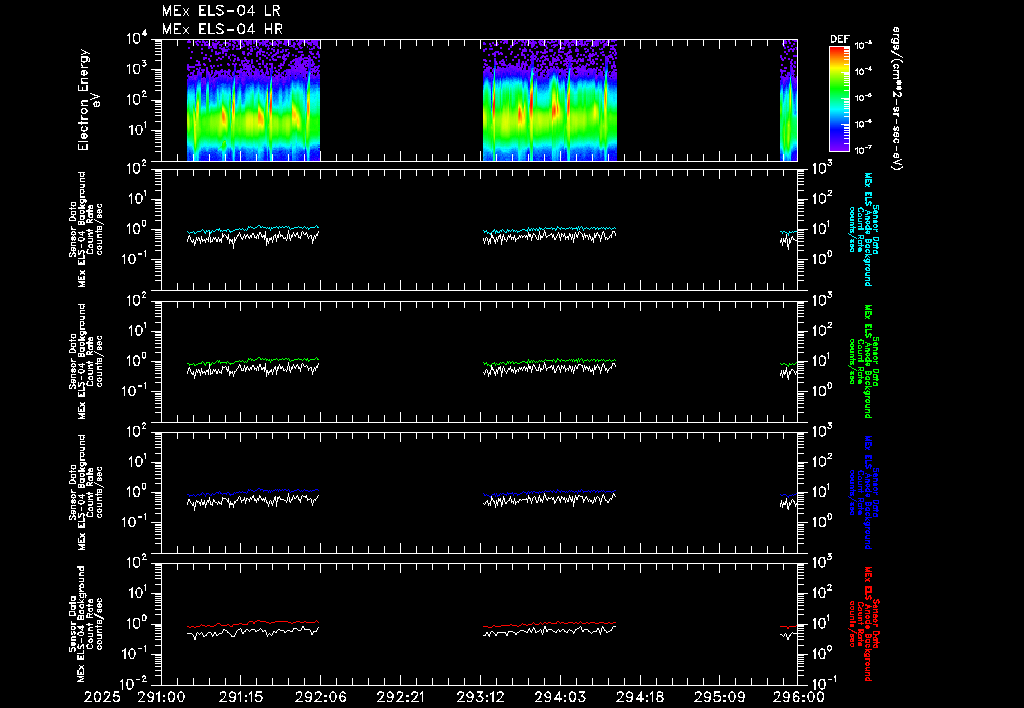This screenshot has height=708, width=1024.
Task: Click the left axis label of the bottom red-trace panel
Action: pyautogui.click(x=88, y=623)
